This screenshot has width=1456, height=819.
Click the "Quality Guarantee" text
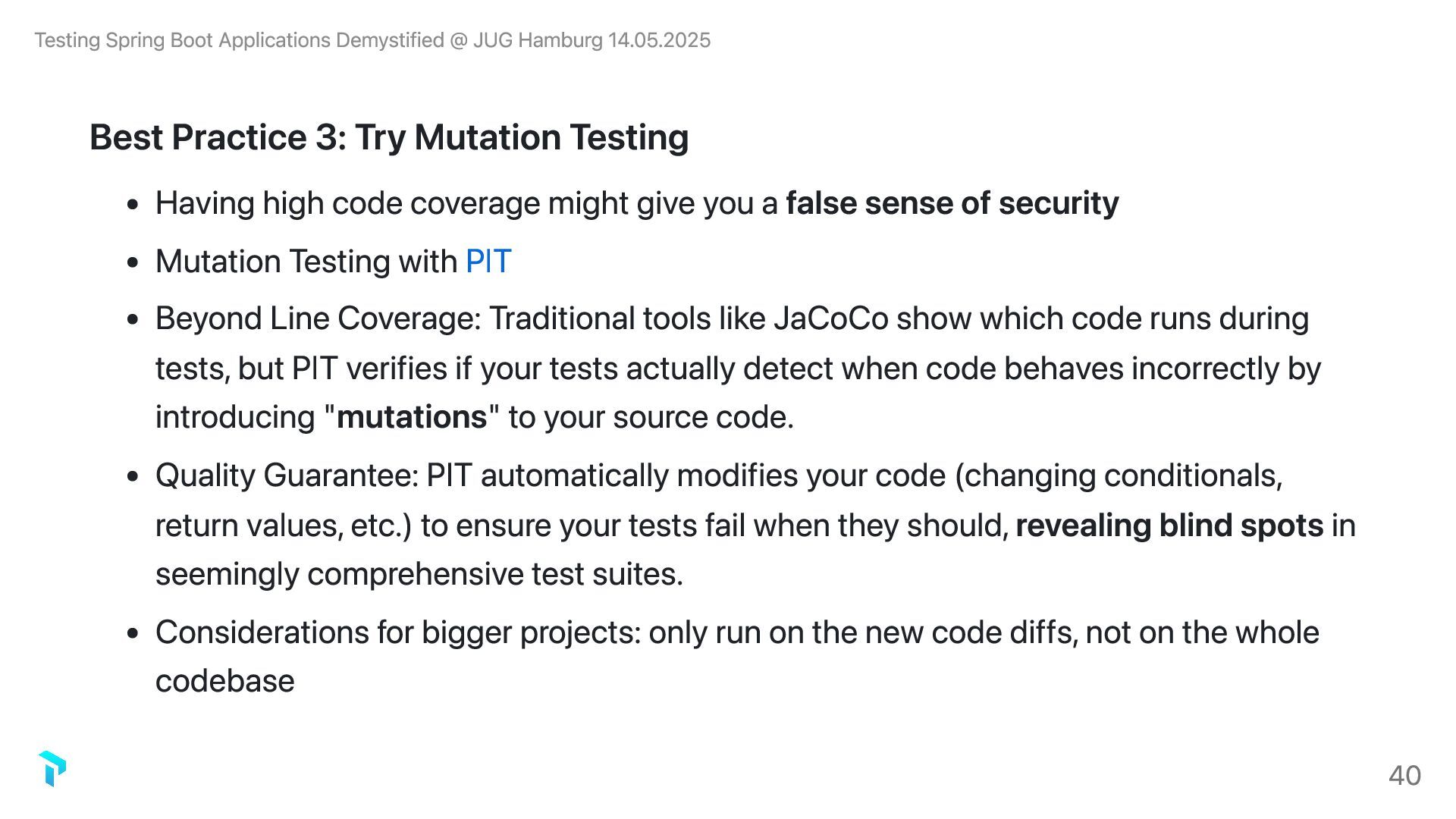coord(287,475)
